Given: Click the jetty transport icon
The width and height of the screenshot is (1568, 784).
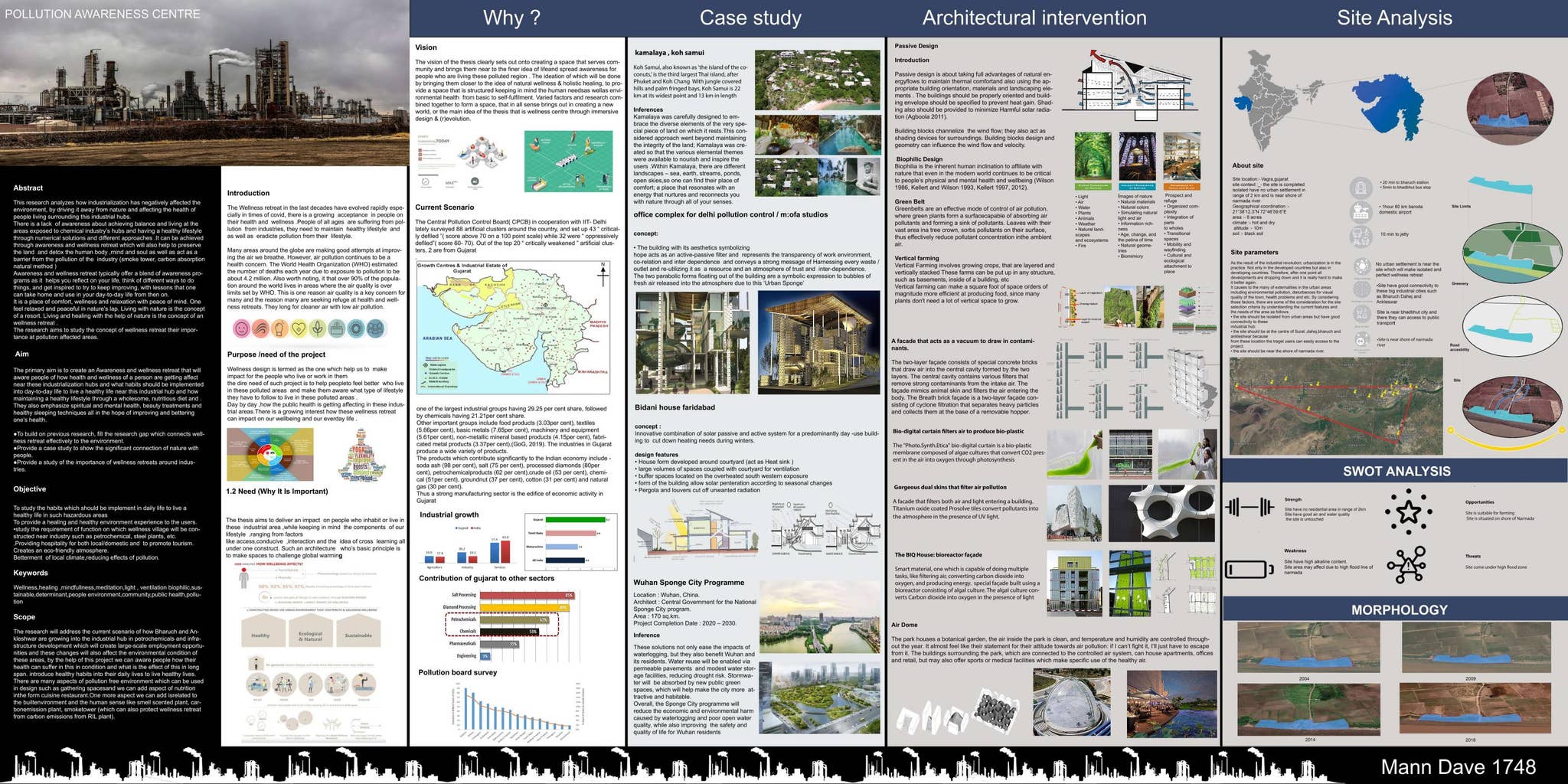Looking at the screenshot, I should pyautogui.click(x=1361, y=236).
